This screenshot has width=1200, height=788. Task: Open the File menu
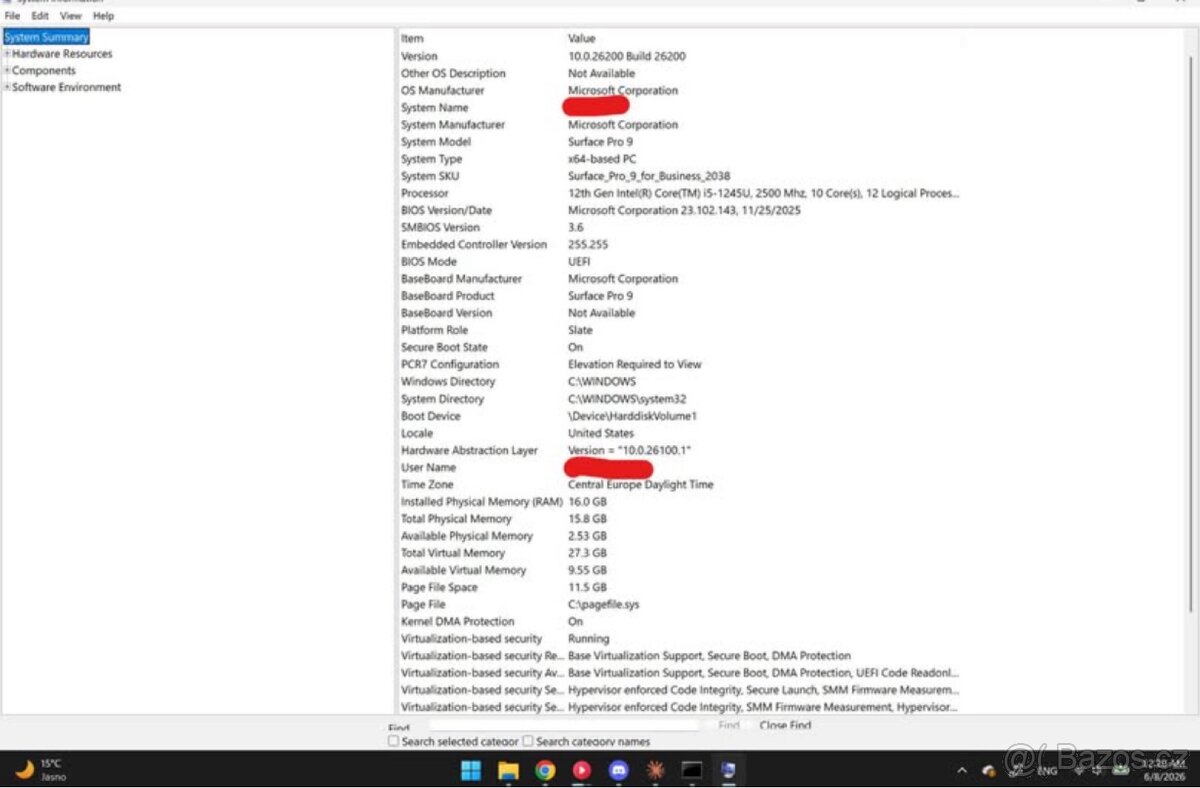tap(12, 16)
